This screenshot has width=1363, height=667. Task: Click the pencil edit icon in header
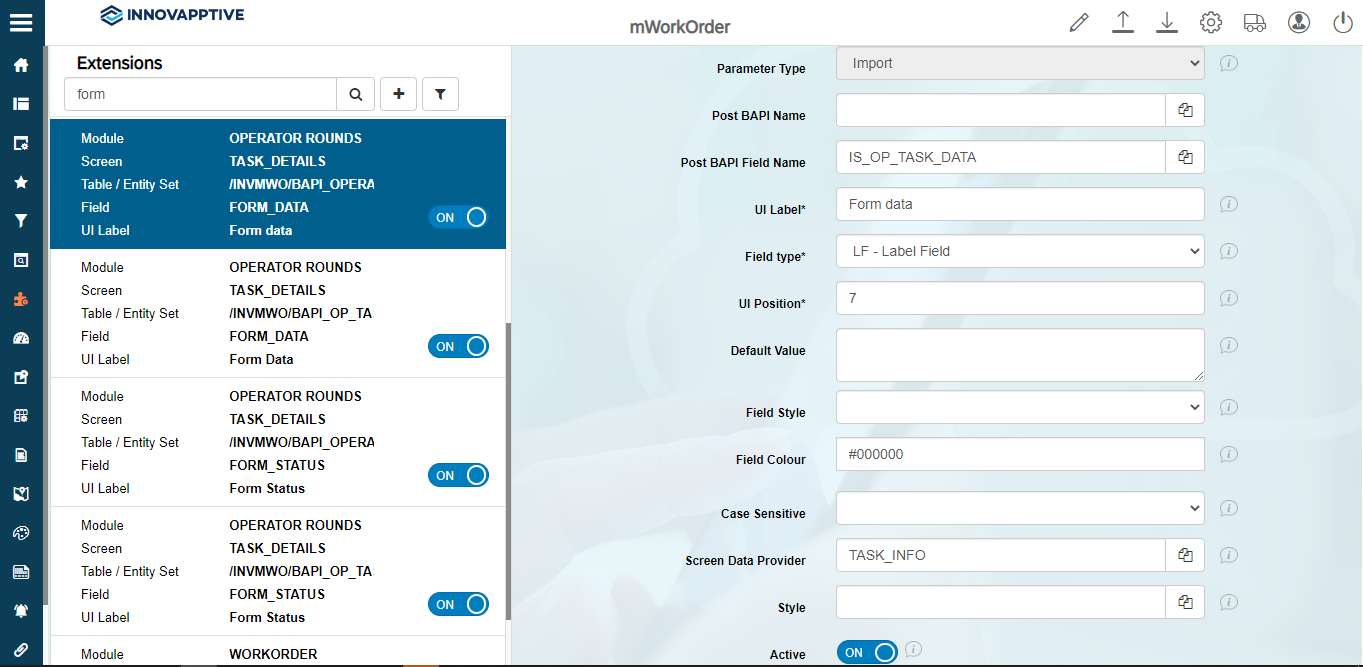point(1078,22)
